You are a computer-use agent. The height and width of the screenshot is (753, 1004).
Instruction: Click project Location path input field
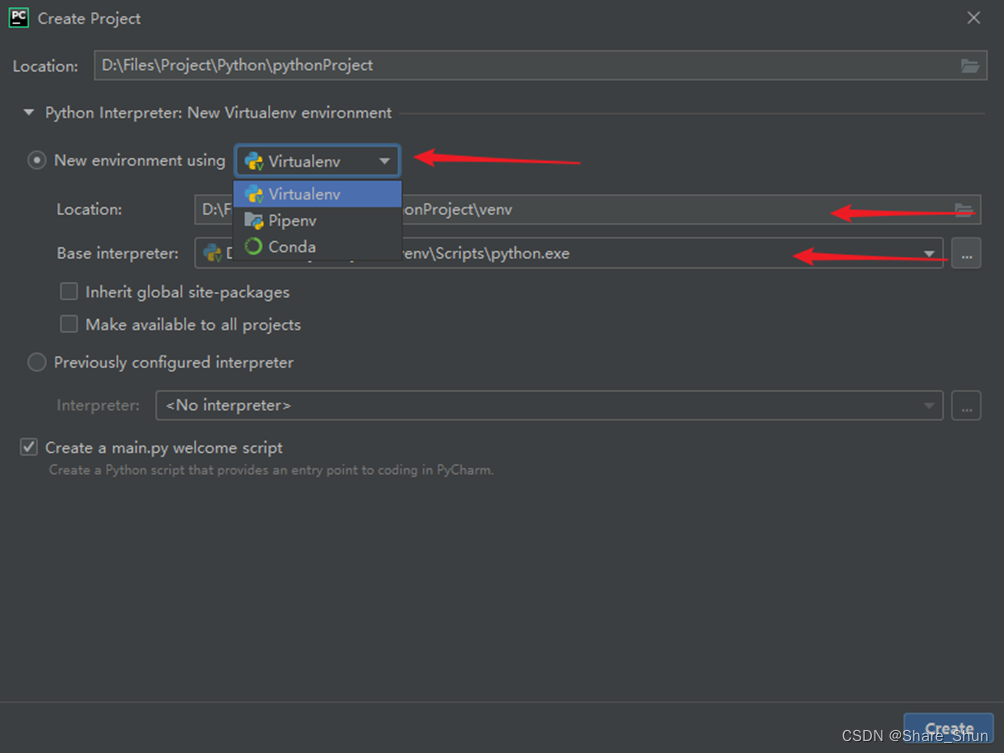point(540,65)
